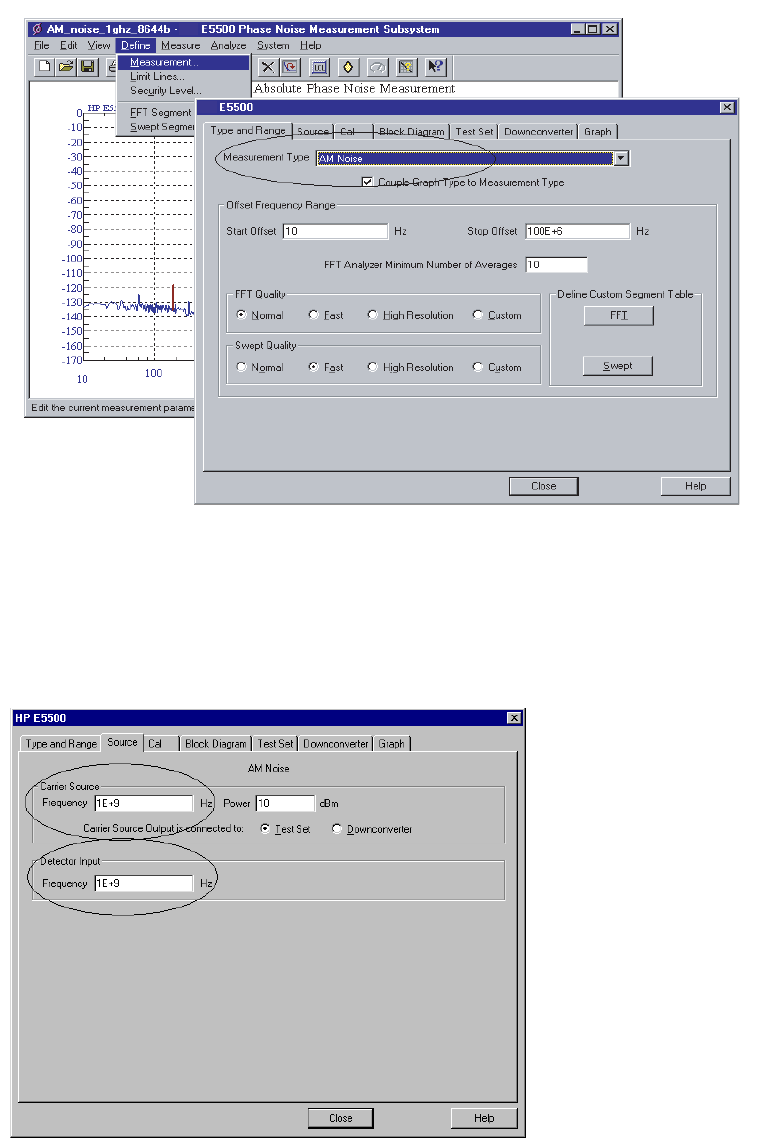The image size is (779, 1138).
Task: Open the Analyze menu
Action: (229, 45)
